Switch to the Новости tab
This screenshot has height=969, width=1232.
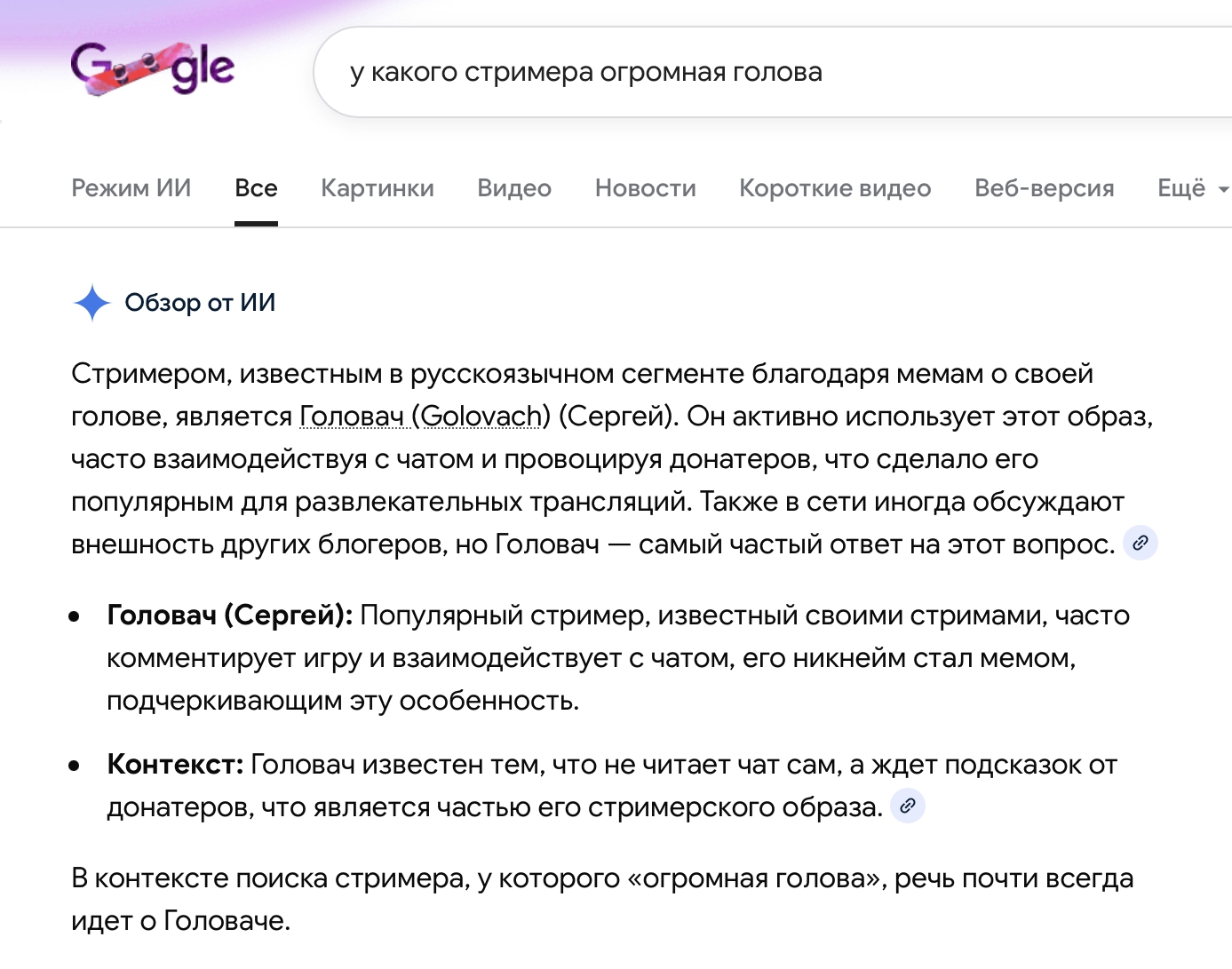point(645,188)
